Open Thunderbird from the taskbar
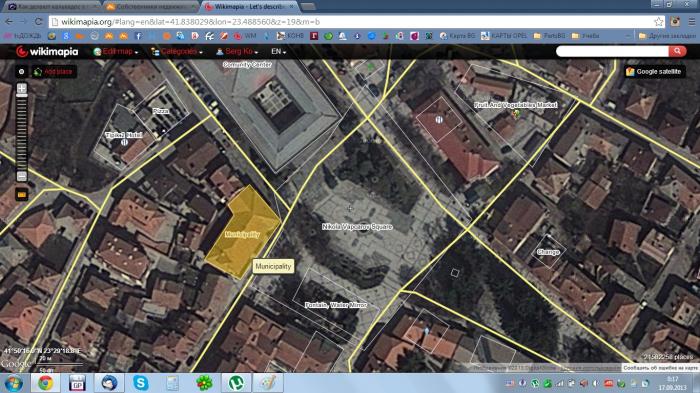Viewport: 700px width, 393px height. tap(109, 383)
